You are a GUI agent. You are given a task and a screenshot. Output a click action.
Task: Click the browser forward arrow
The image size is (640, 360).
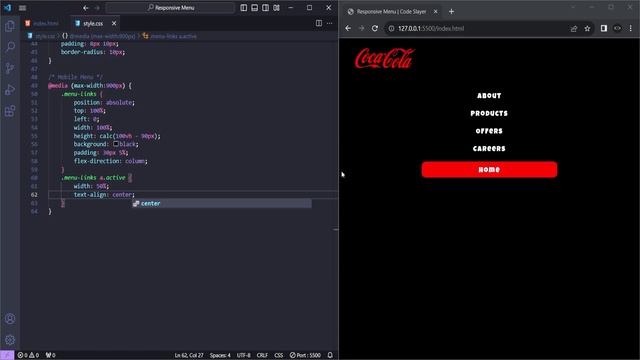pyautogui.click(x=361, y=28)
